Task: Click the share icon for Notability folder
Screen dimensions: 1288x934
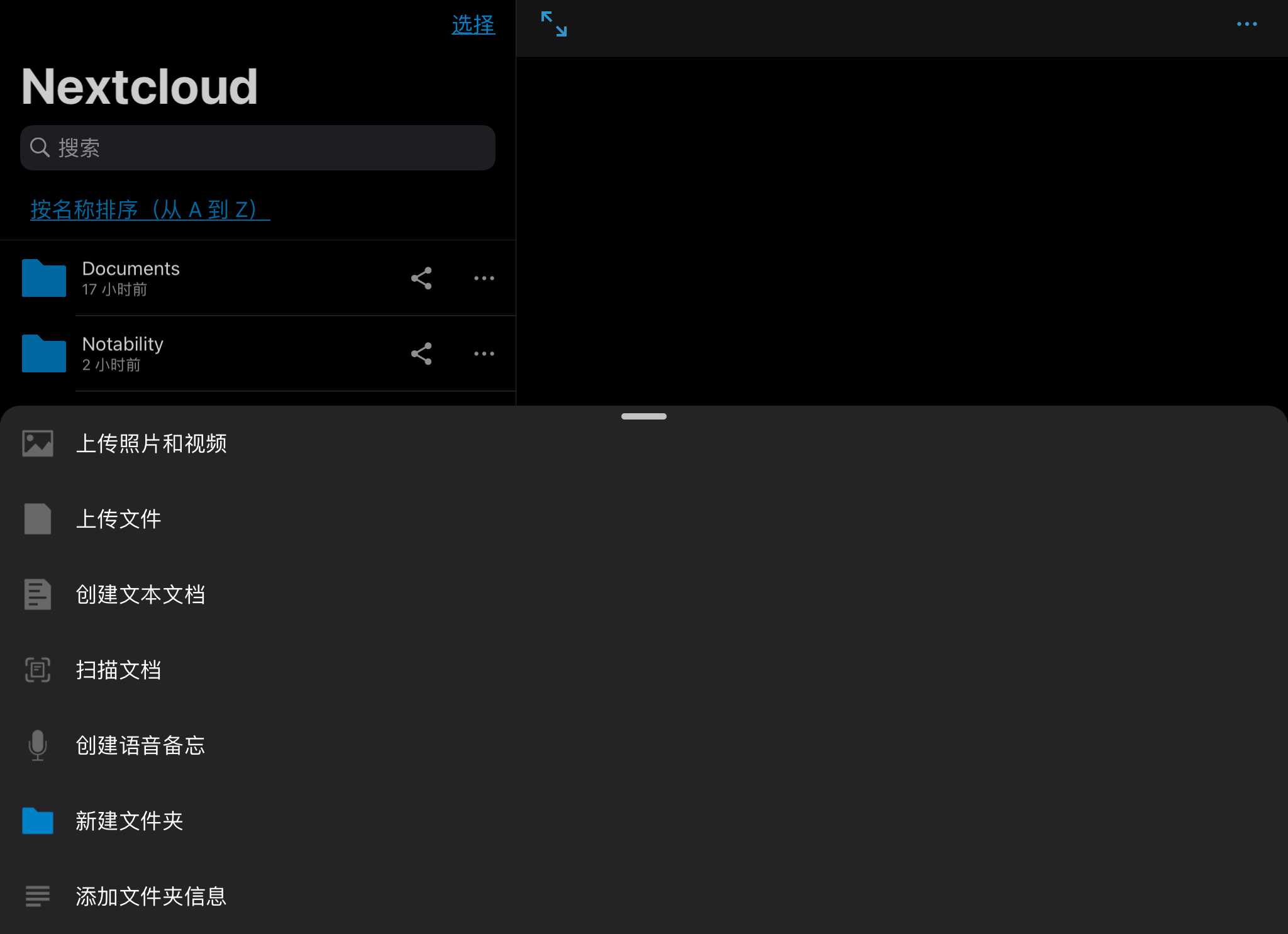Action: [421, 353]
